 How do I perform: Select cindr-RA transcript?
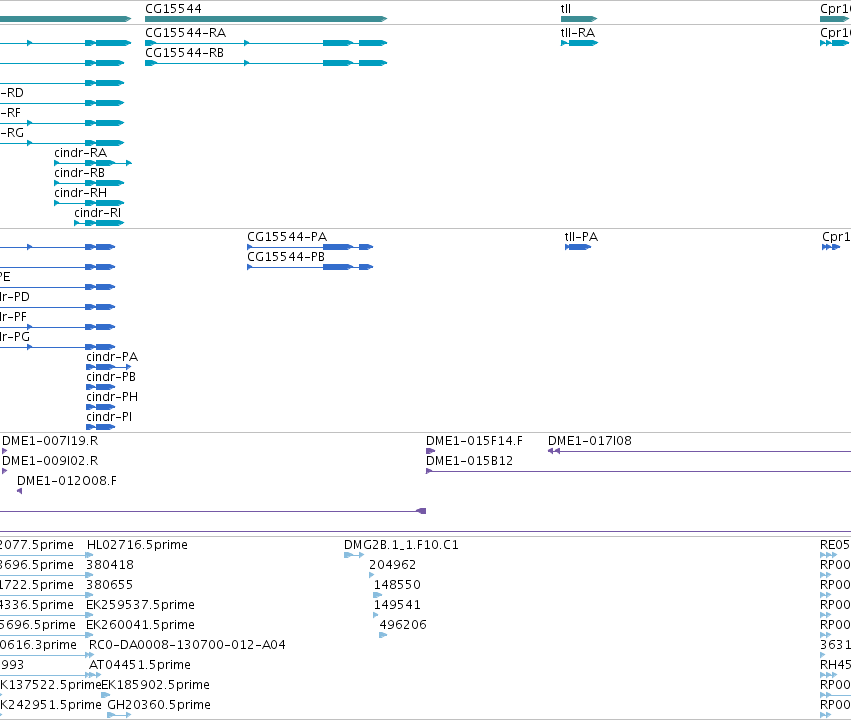tap(93, 163)
